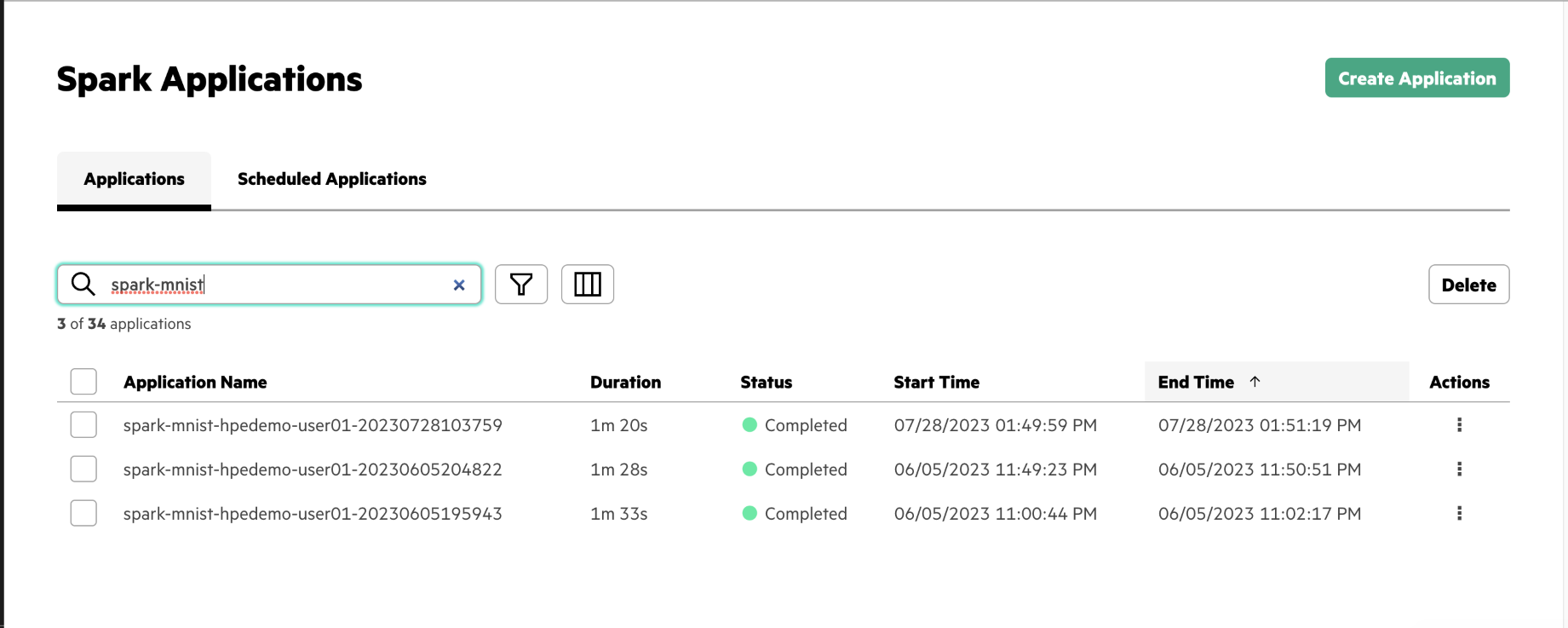
Task: Click the End Time column header label
Action: tap(1196, 382)
